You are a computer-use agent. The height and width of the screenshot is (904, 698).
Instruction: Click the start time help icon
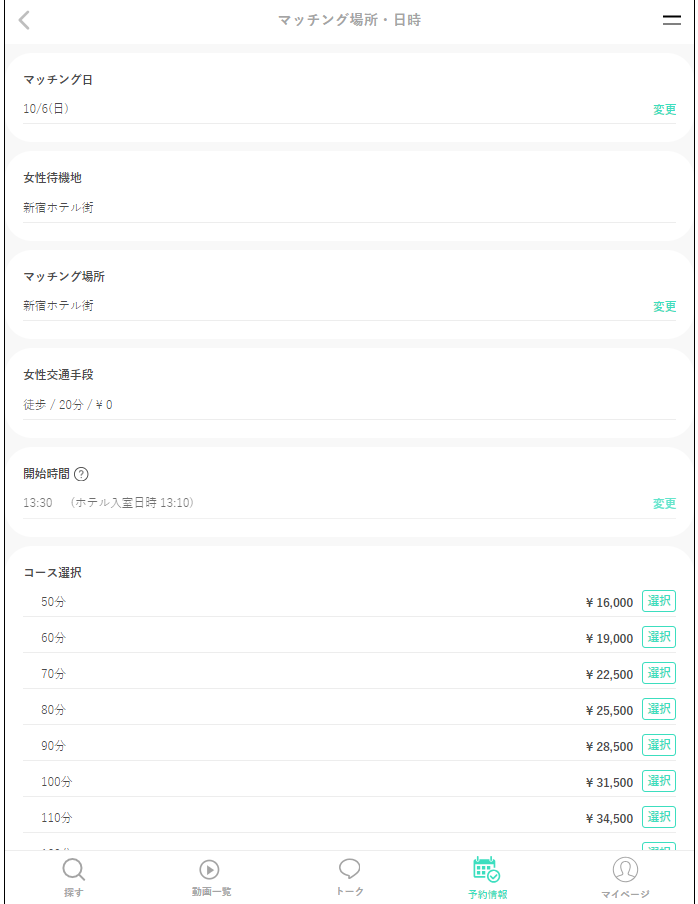82,474
